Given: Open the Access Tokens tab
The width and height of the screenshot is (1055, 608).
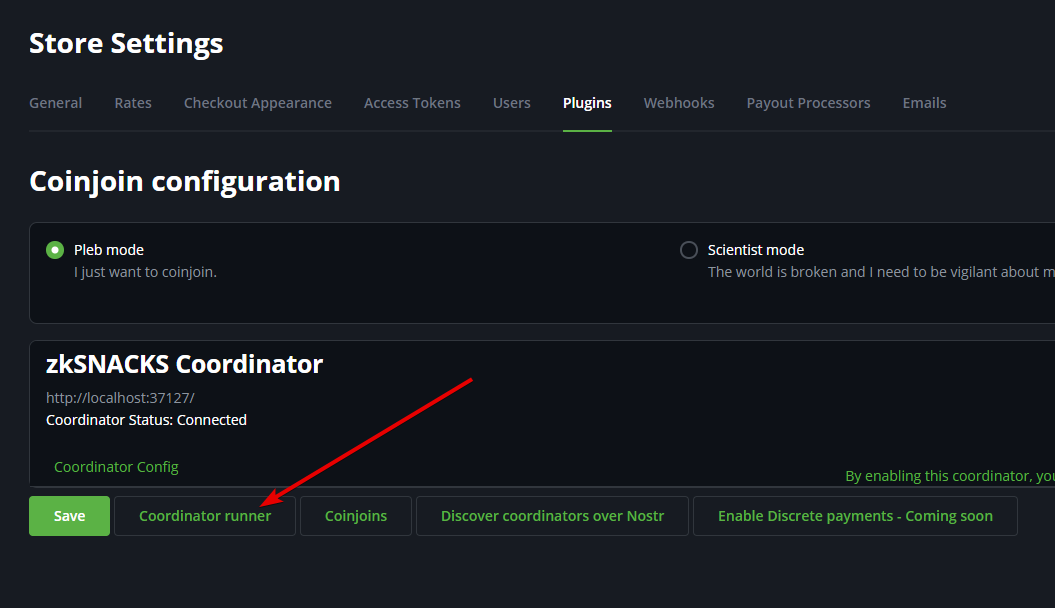Looking at the screenshot, I should coord(412,103).
